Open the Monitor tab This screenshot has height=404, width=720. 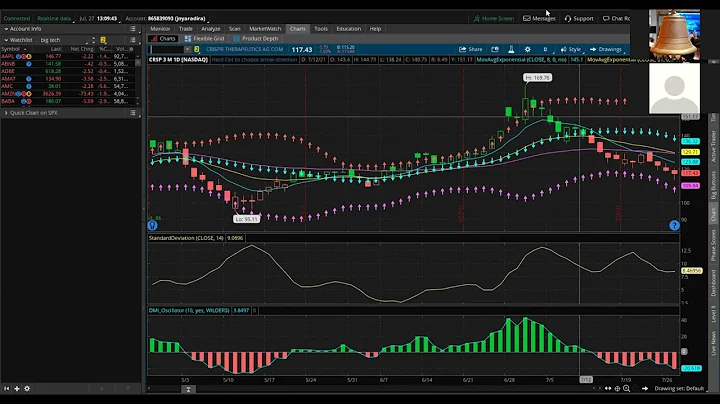point(160,28)
